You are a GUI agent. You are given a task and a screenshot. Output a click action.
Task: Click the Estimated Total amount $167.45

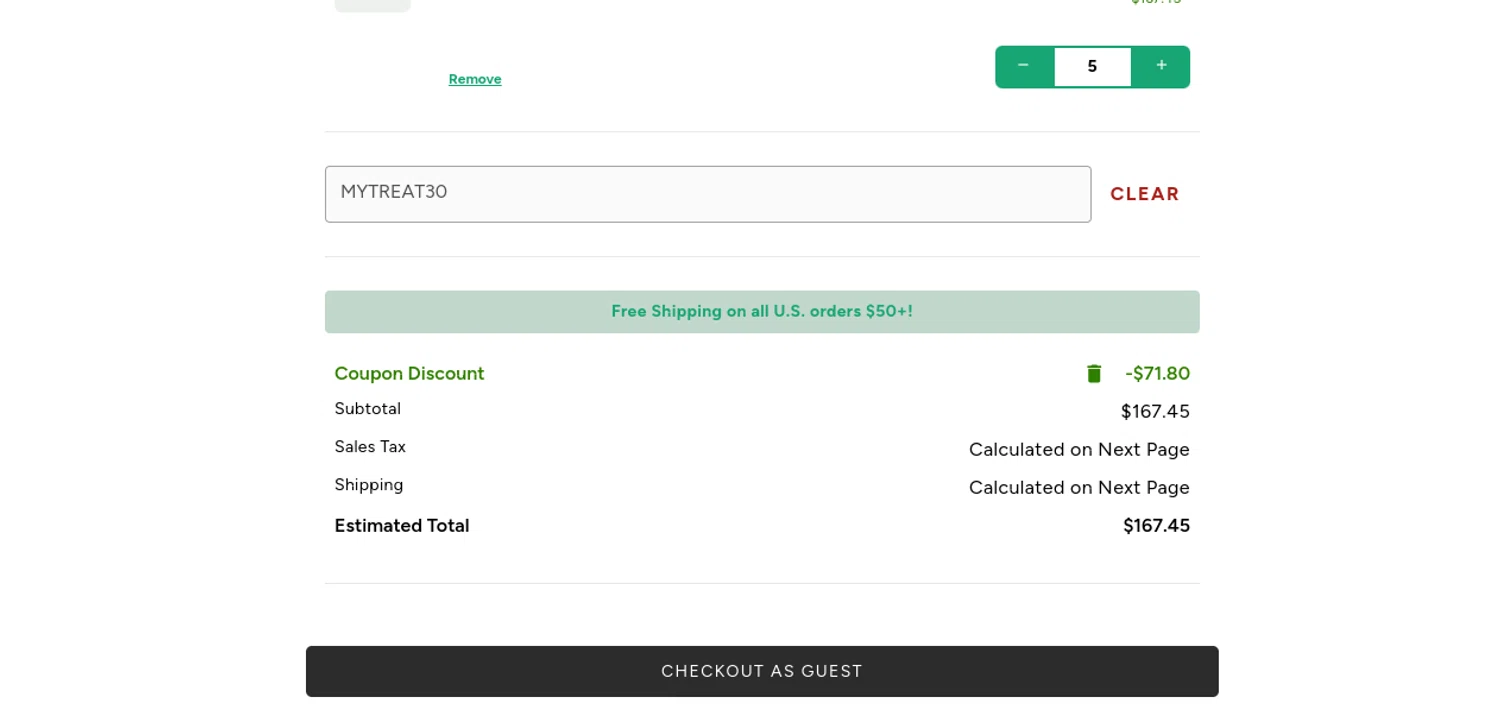[x=1156, y=526]
